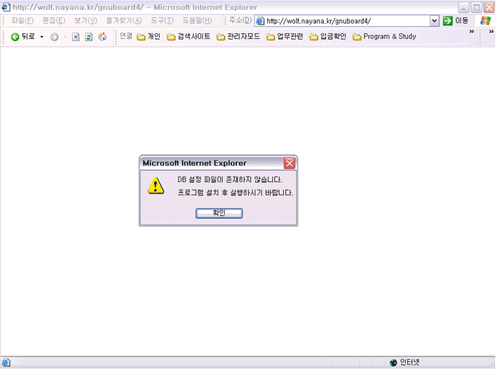The width and height of the screenshot is (500, 369).
Task: Refresh the page using the toolbar icon
Action: click(x=89, y=37)
